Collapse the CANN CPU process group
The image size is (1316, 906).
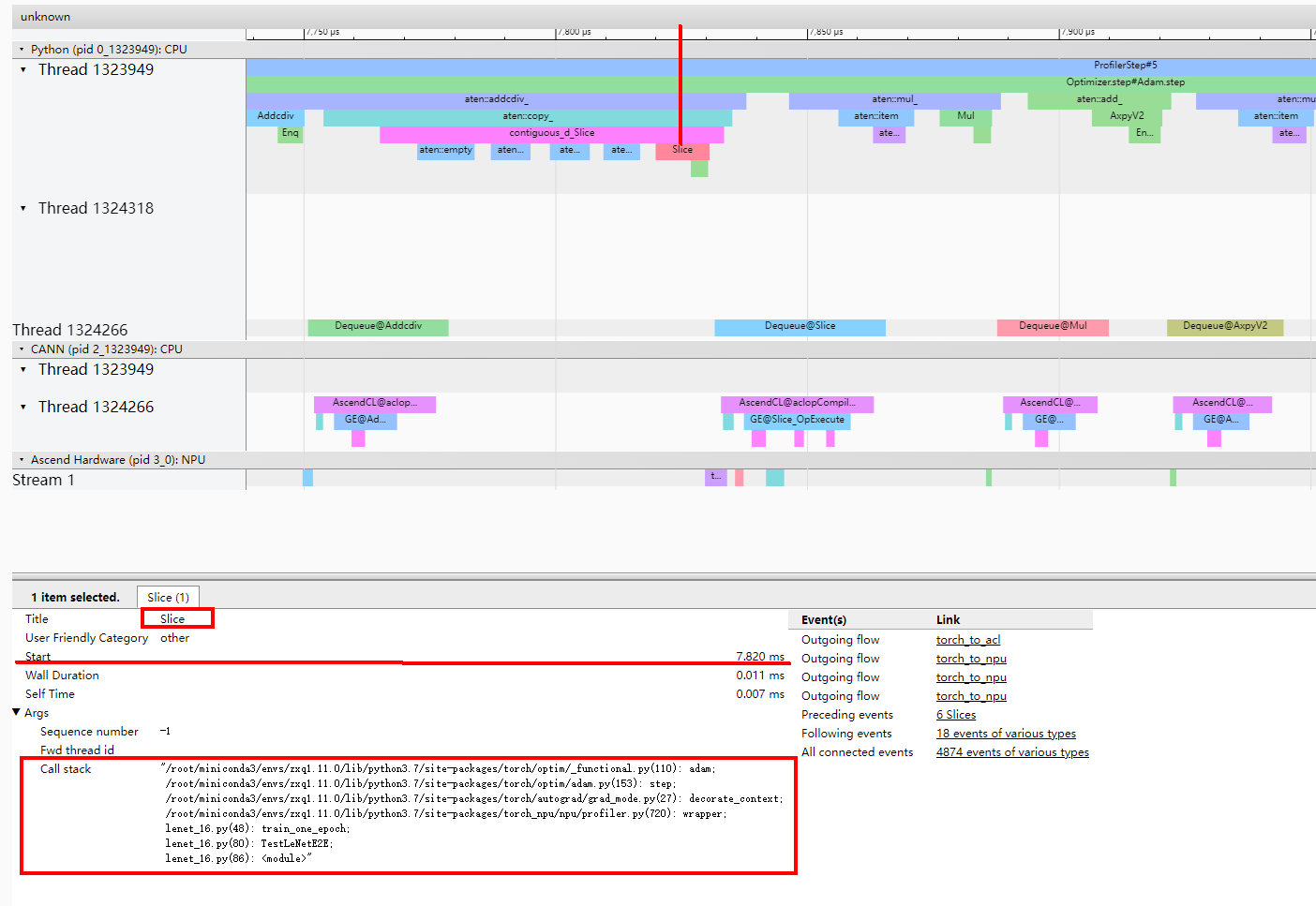point(22,349)
